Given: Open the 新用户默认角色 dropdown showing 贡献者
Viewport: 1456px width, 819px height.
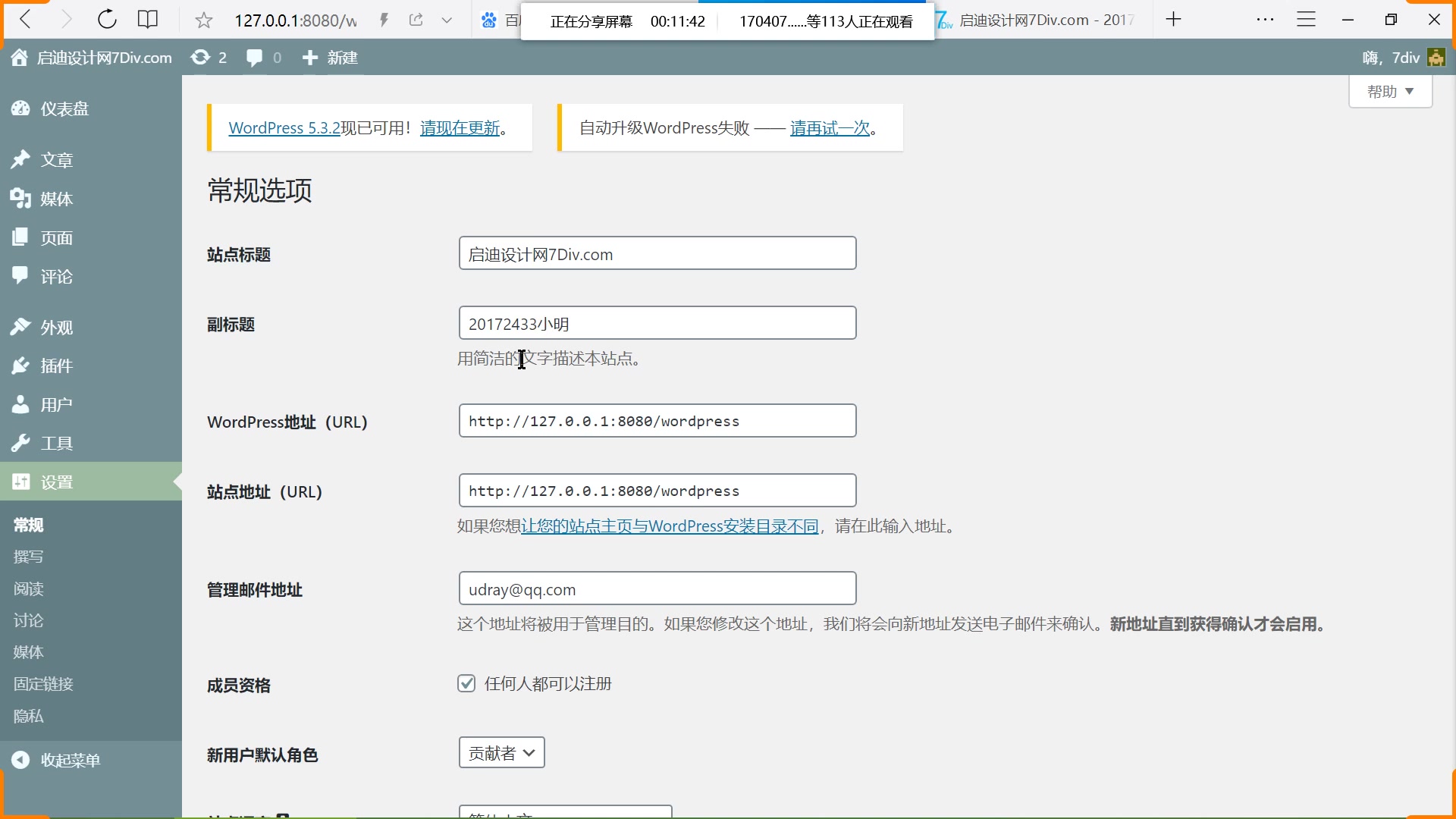Looking at the screenshot, I should 501,752.
